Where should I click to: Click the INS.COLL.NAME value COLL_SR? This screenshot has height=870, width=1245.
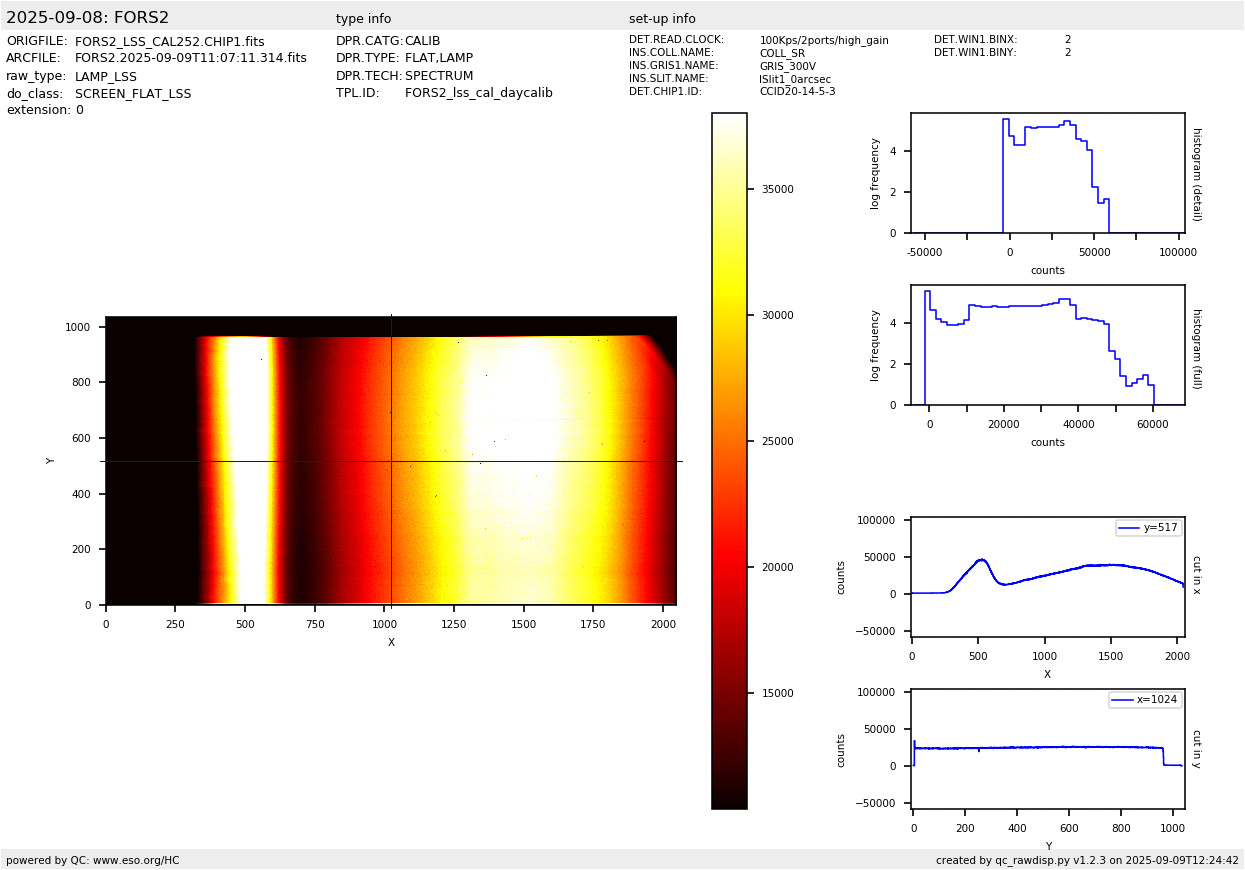coord(782,54)
